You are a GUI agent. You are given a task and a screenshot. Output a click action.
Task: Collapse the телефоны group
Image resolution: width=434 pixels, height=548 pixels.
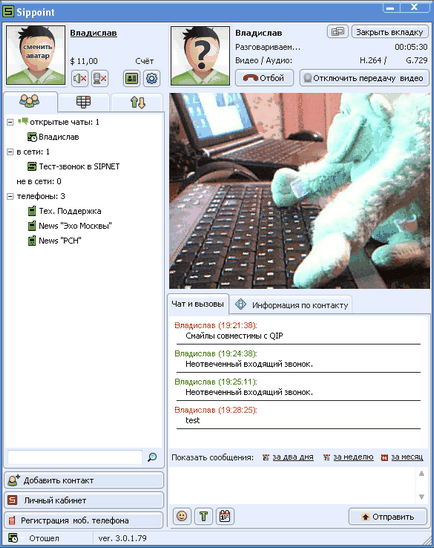[x=10, y=196]
